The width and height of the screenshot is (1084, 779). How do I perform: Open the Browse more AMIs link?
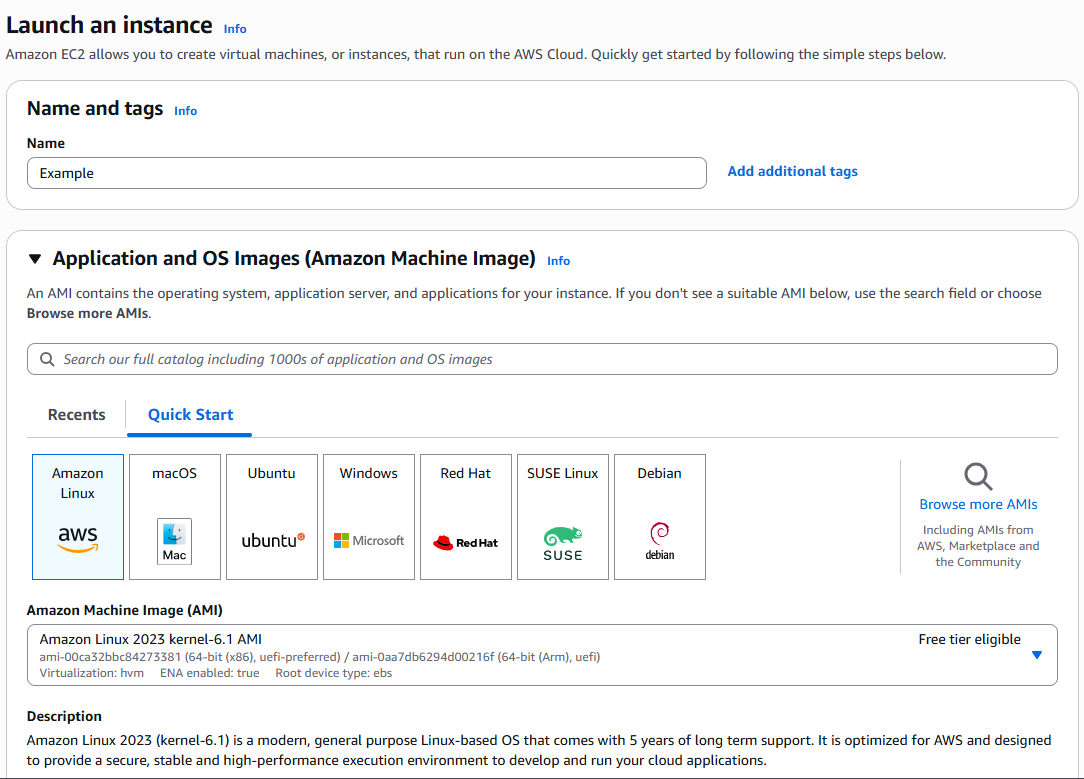(x=978, y=505)
